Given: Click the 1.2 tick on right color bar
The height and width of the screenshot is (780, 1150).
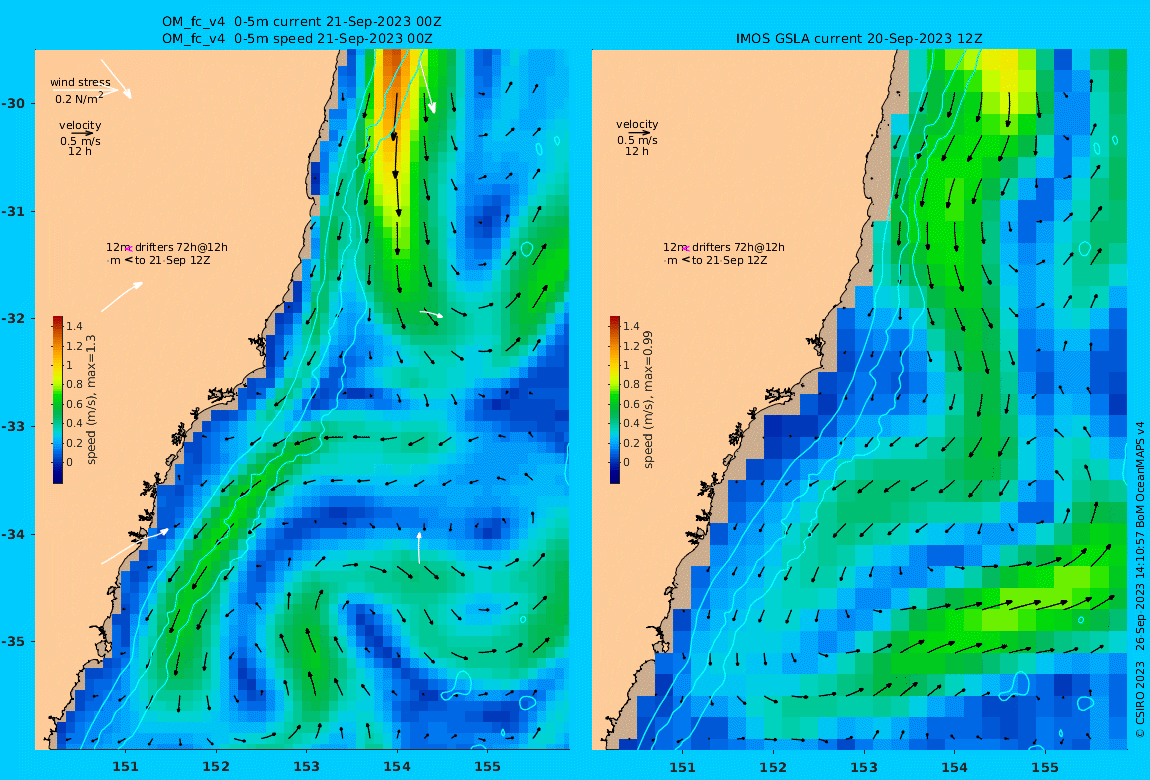Looking at the screenshot, I should 631,346.
